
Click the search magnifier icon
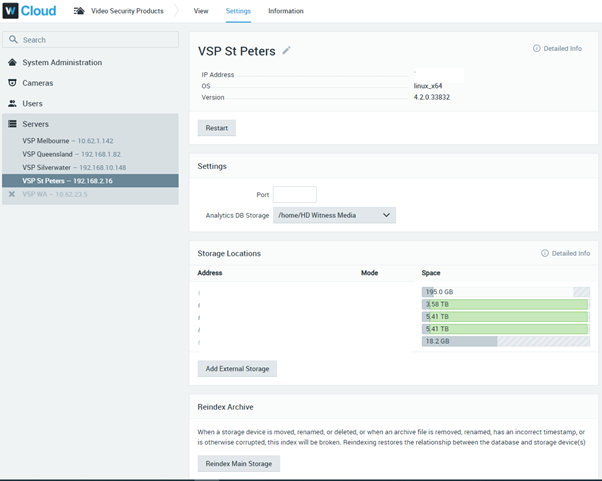point(13,40)
